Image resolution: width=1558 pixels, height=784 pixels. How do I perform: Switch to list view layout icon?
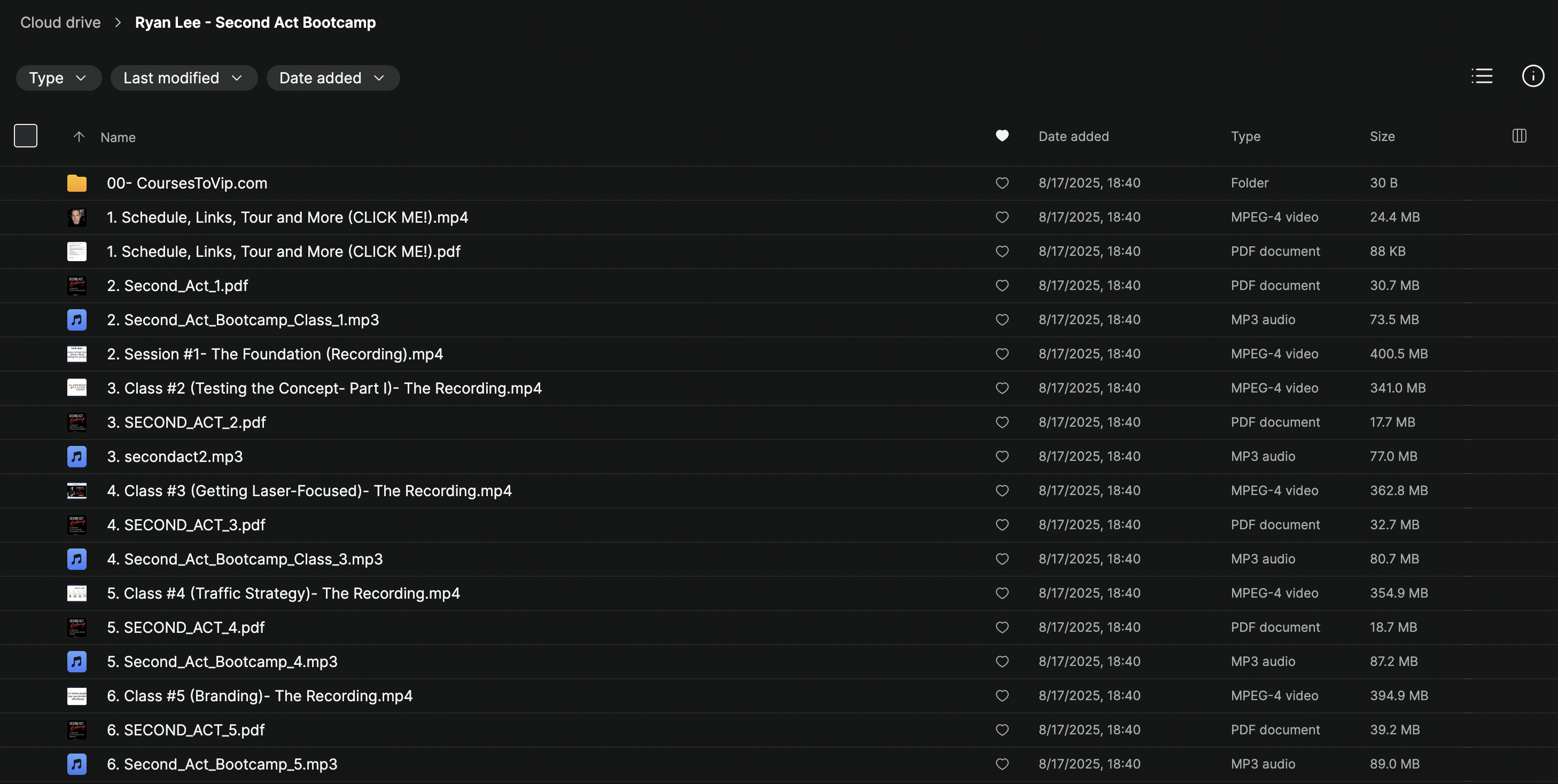[x=1482, y=76]
